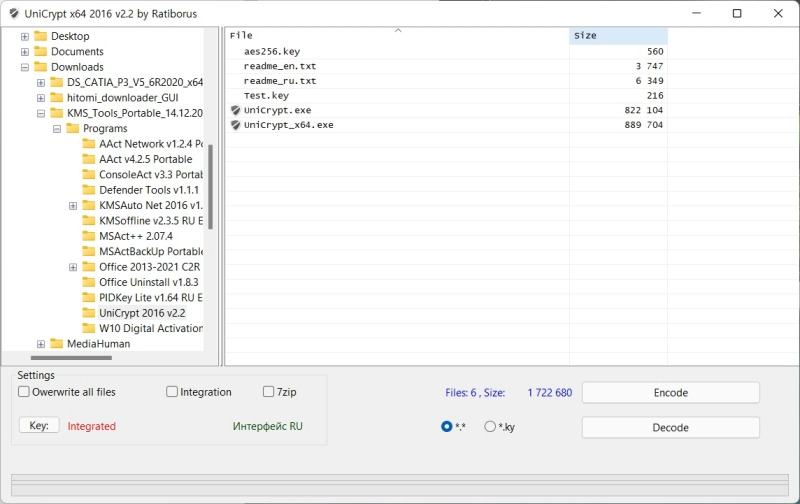Click the red Integrated key status text
The height and width of the screenshot is (504, 800).
(92, 426)
